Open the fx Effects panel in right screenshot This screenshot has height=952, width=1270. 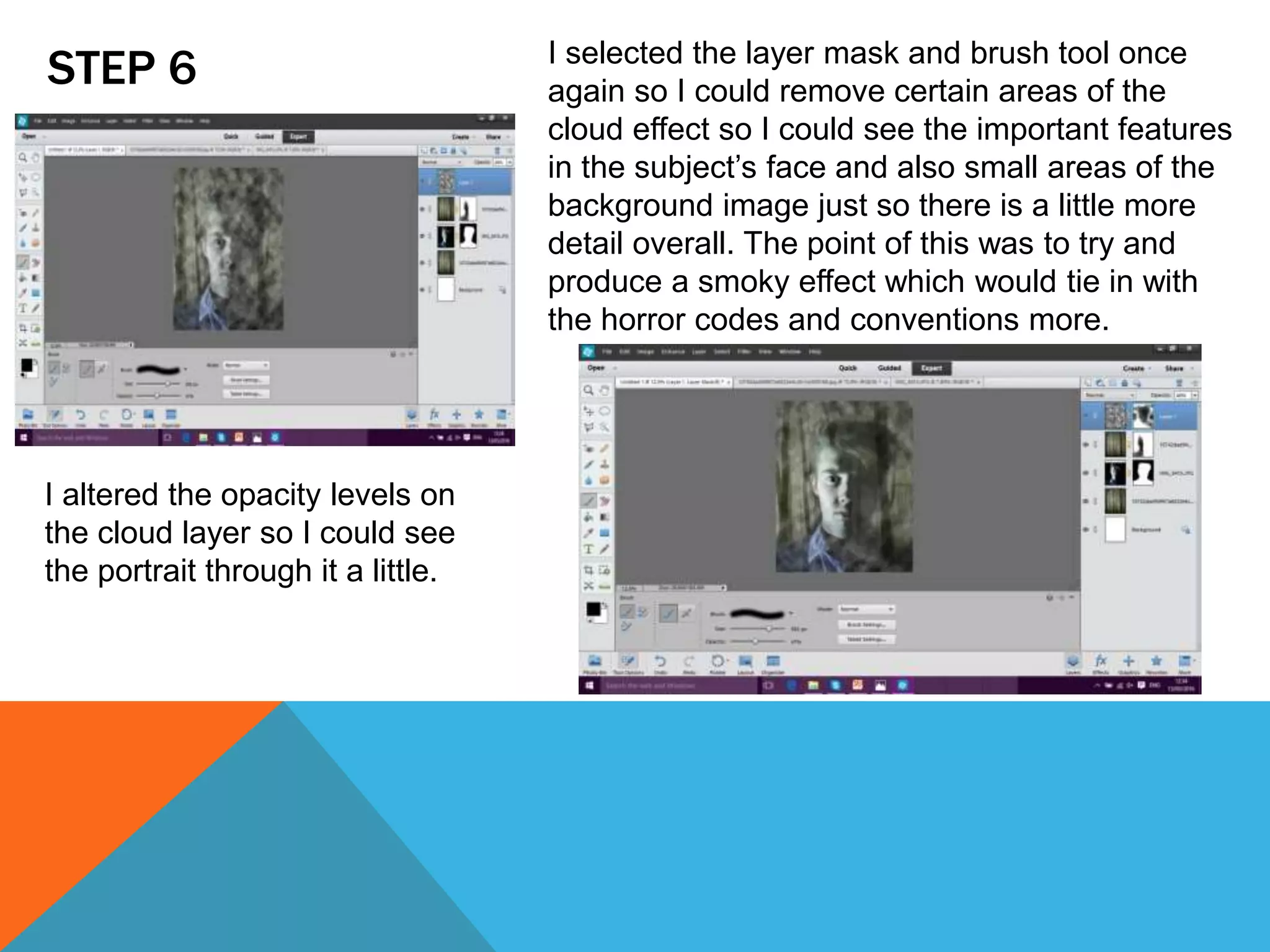(x=1101, y=661)
